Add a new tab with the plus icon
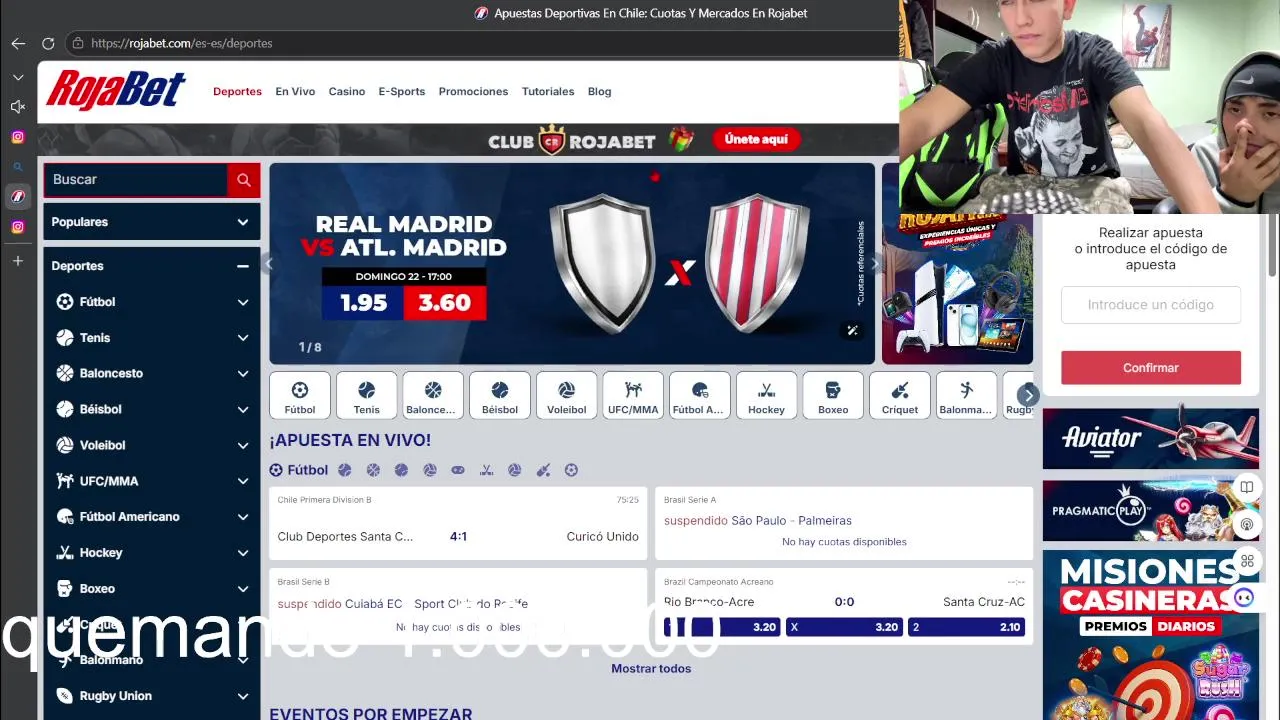The width and height of the screenshot is (1280, 720). 18,261
